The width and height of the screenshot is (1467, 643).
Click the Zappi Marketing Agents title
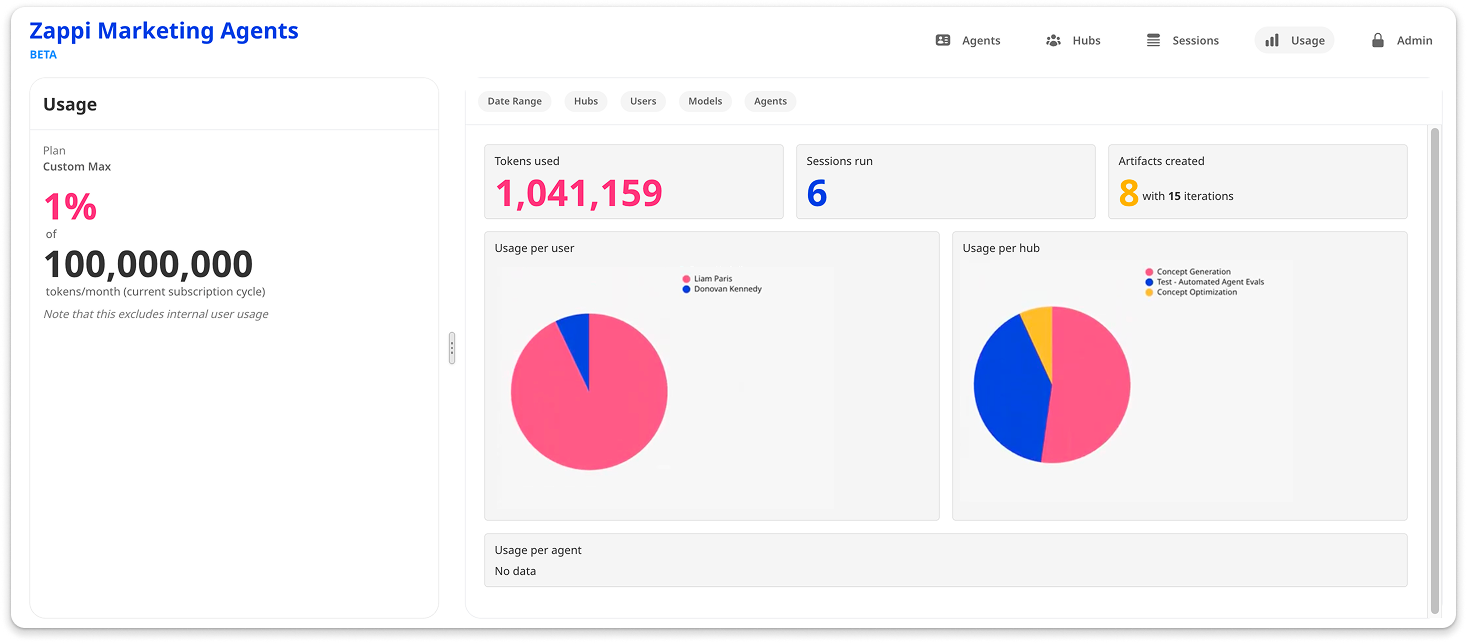pos(164,31)
